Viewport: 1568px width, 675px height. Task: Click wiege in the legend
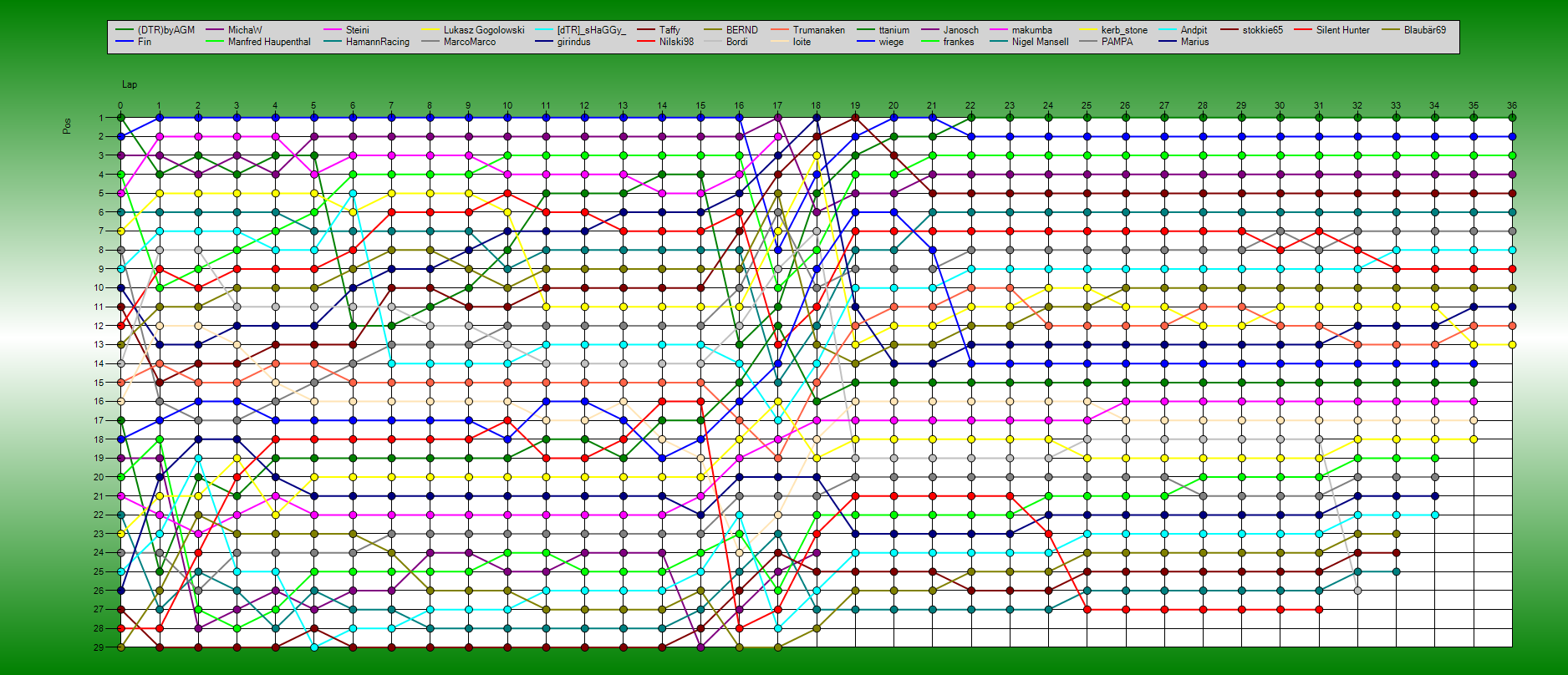point(891,42)
